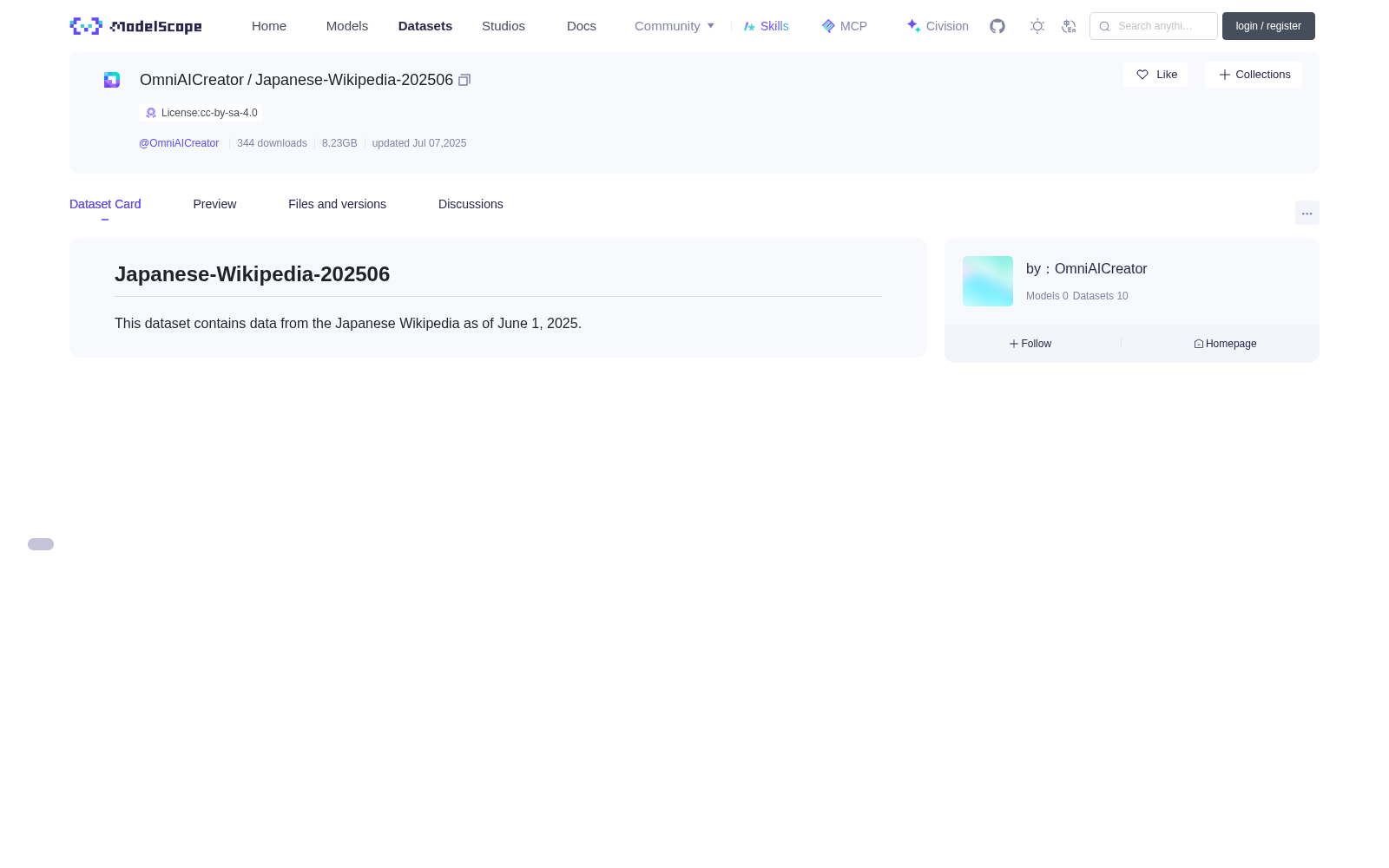
Task: Click the by: OmniAICreator author name
Action: (1087, 269)
